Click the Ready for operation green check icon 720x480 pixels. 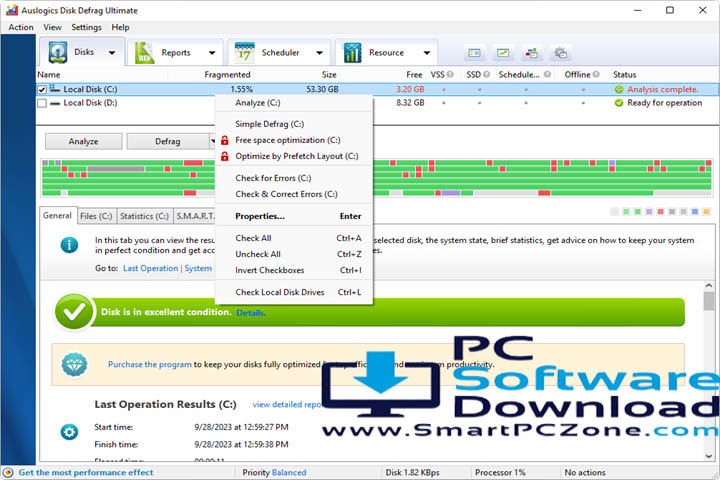point(619,103)
